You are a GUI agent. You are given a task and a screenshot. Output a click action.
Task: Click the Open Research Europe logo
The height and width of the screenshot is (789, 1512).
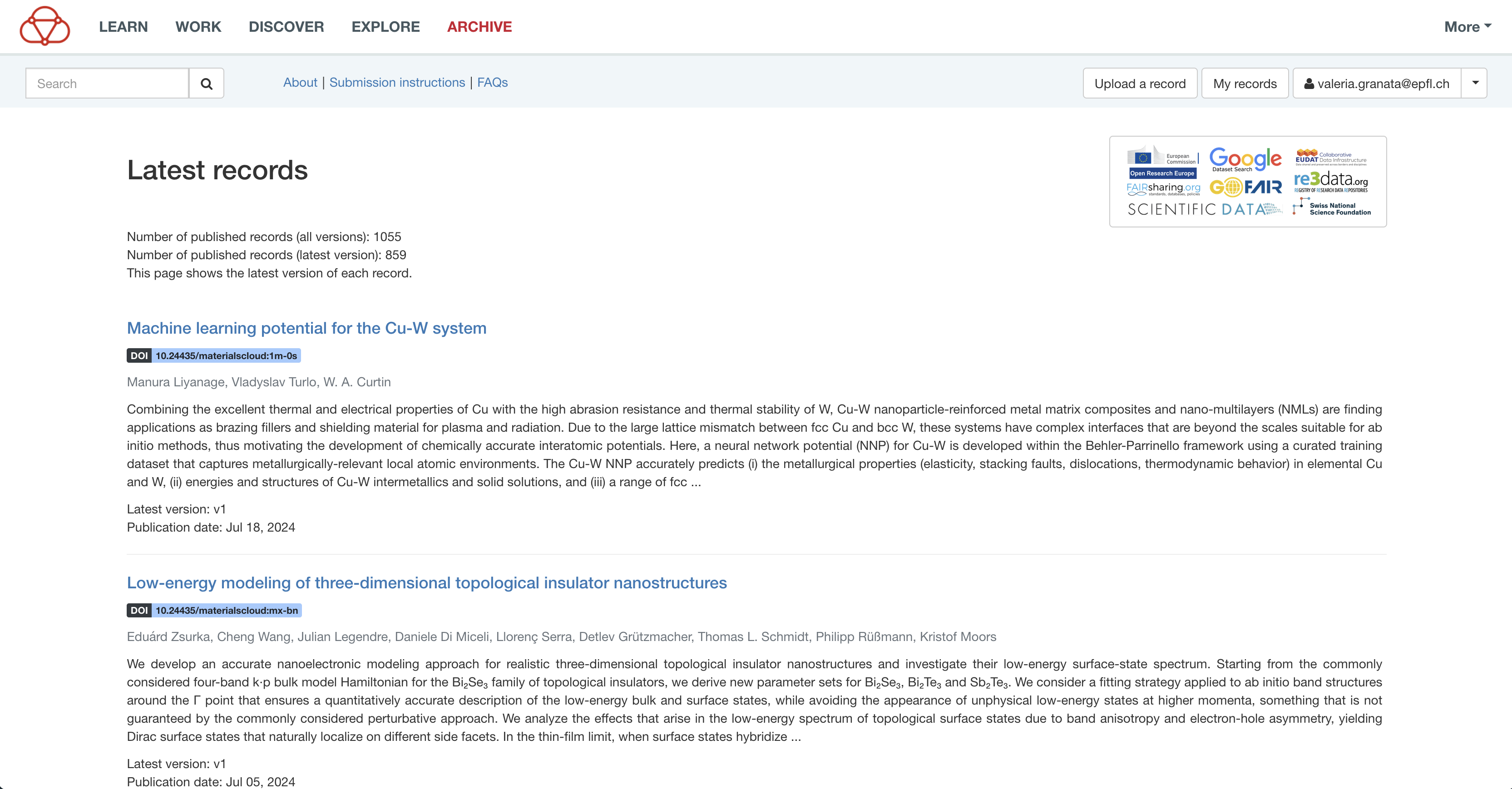point(1162,163)
